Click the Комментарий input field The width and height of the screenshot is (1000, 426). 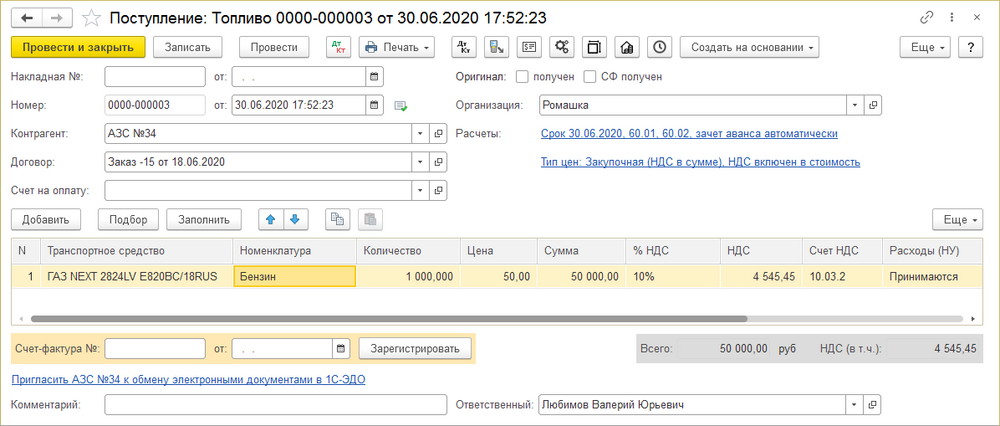tap(276, 404)
